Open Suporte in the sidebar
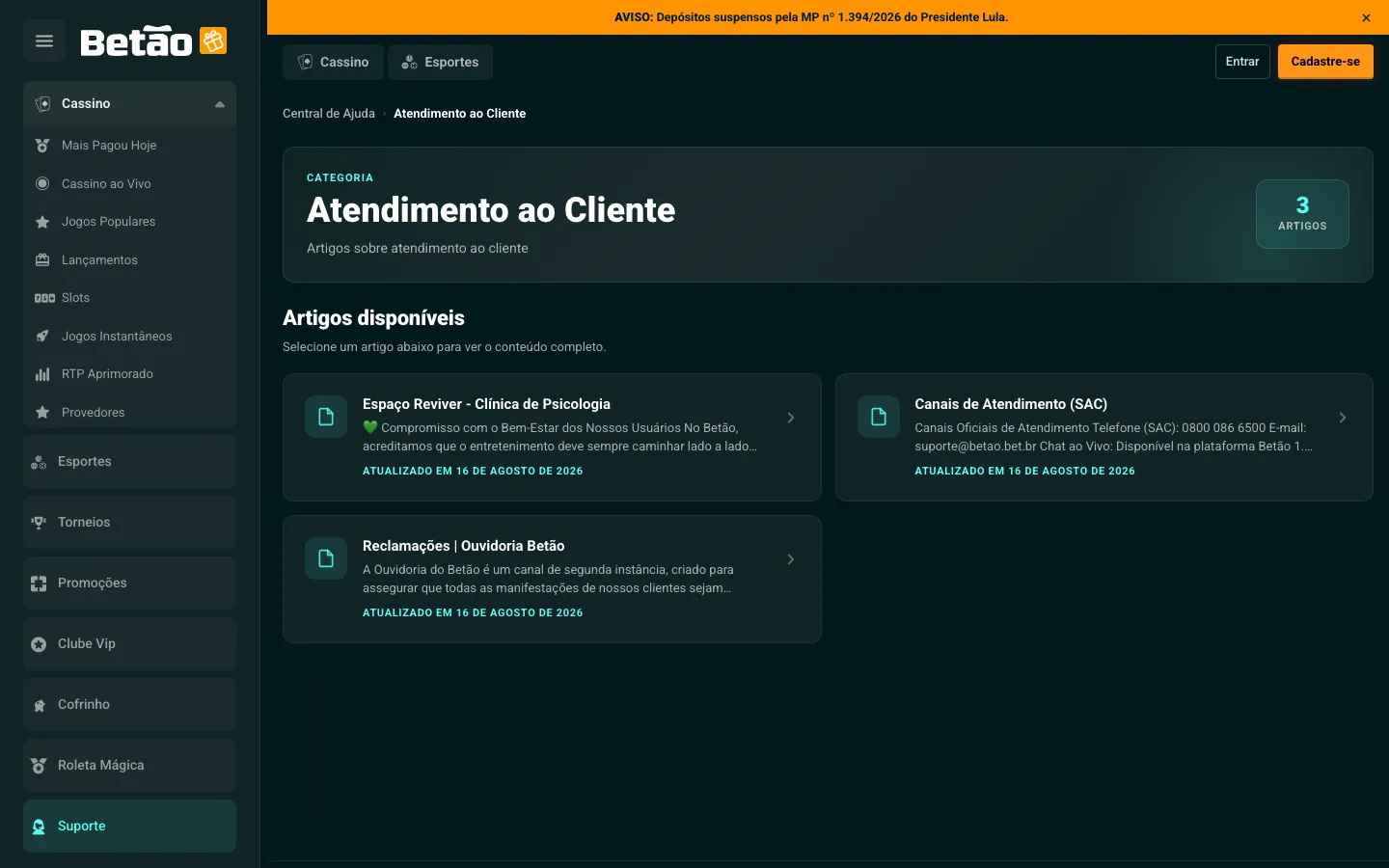Screen dimensions: 1389x868 tap(129, 827)
